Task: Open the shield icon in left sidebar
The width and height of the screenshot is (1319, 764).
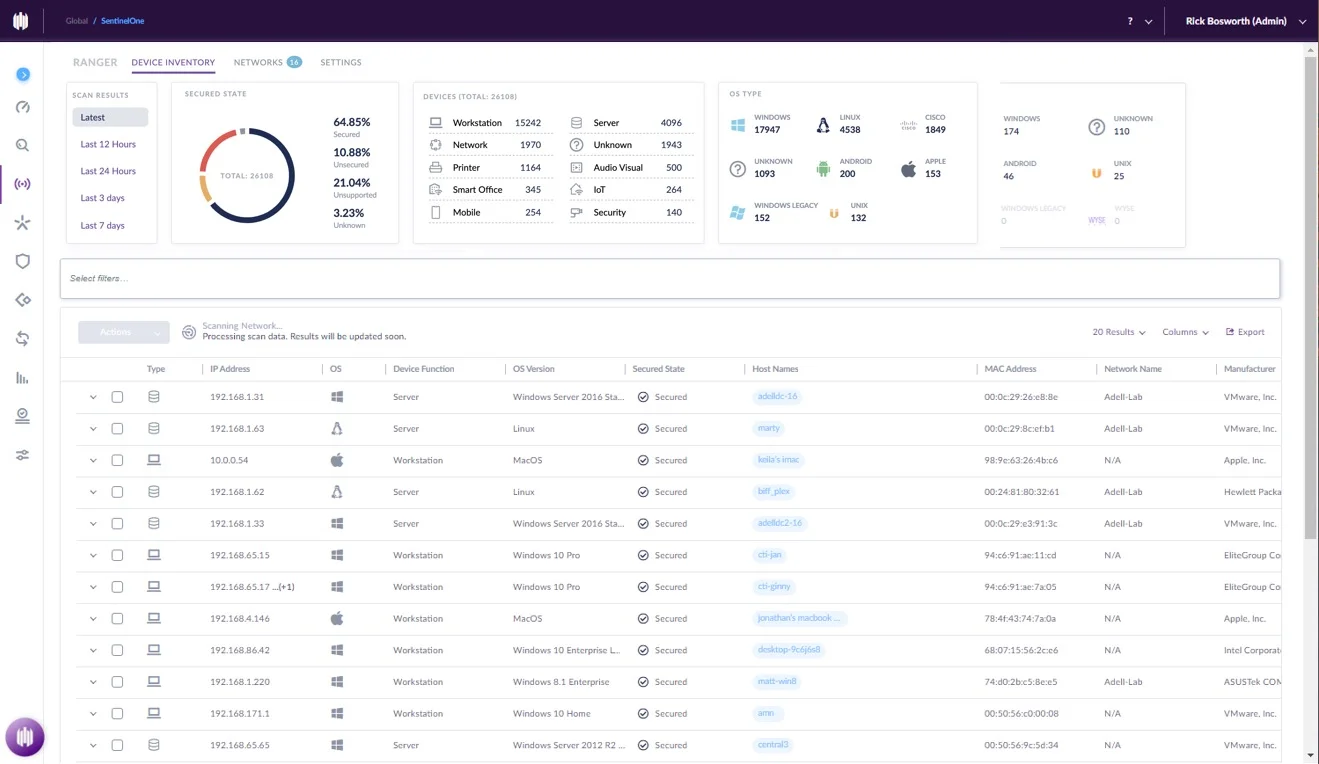Action: [22, 261]
